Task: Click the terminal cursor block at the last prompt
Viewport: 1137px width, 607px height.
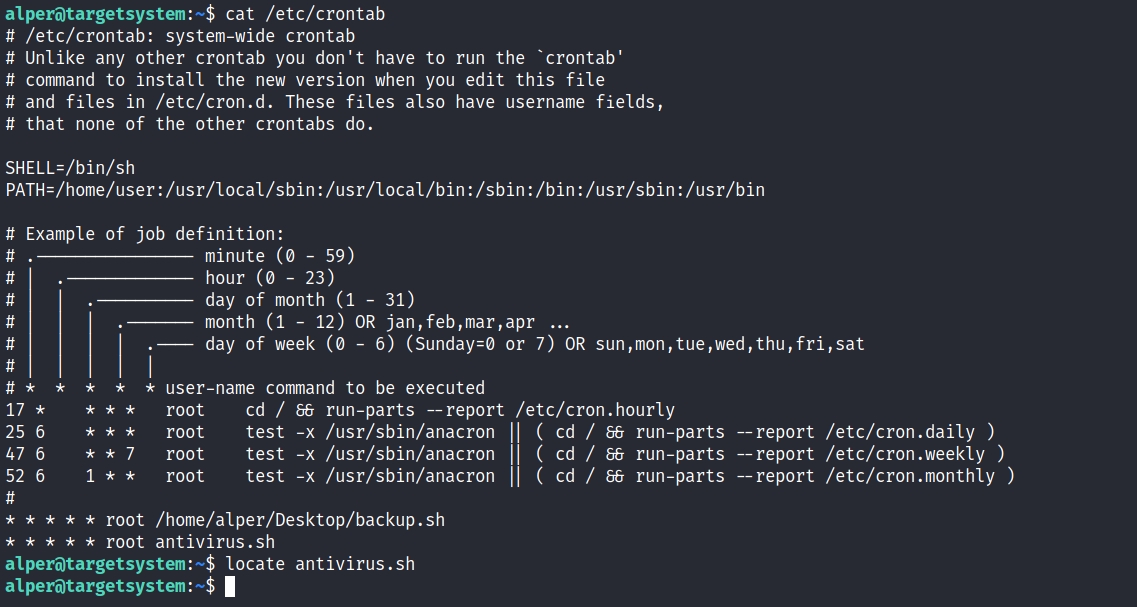Action: point(230,586)
